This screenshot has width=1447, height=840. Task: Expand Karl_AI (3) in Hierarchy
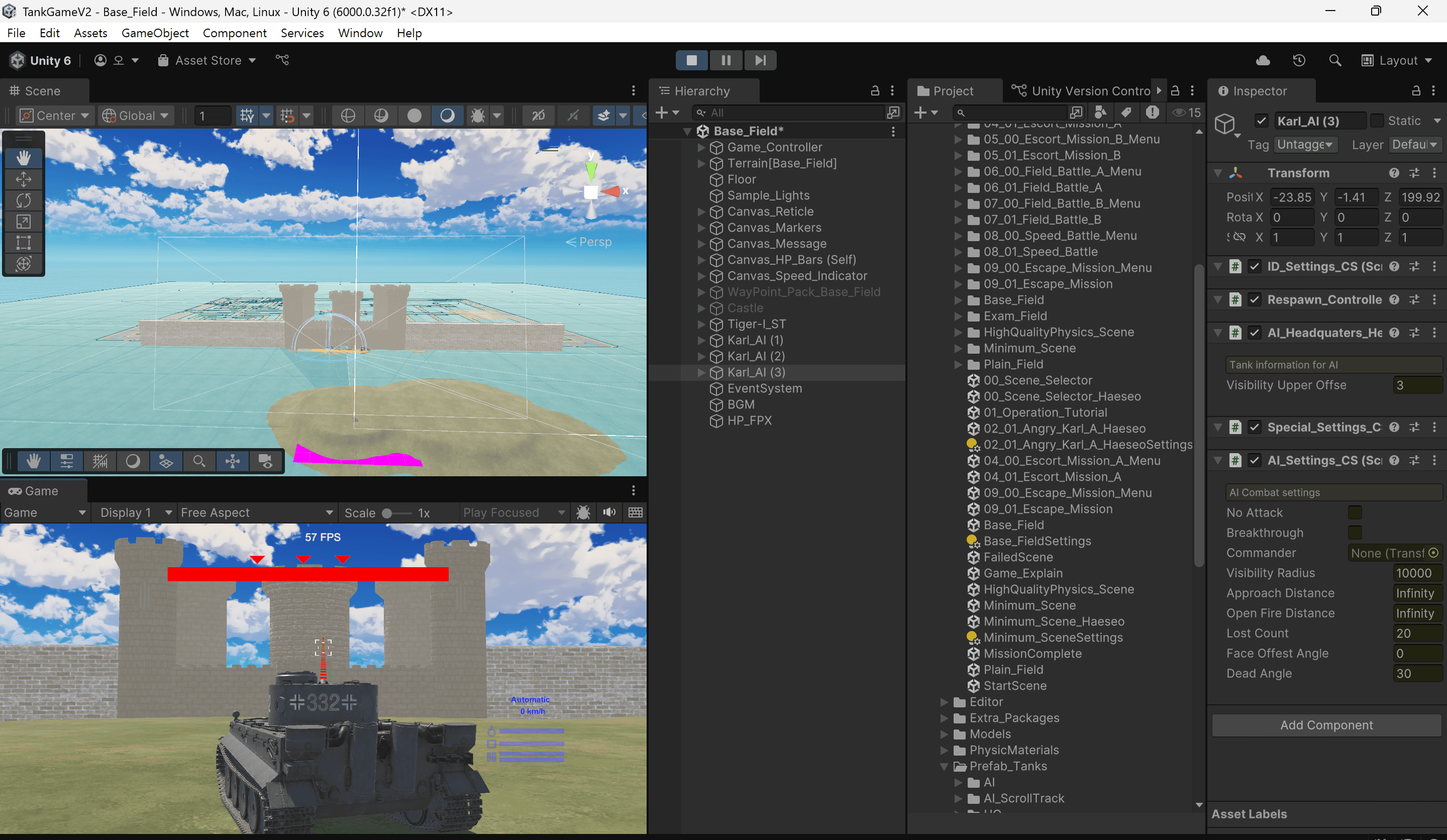[x=701, y=372]
